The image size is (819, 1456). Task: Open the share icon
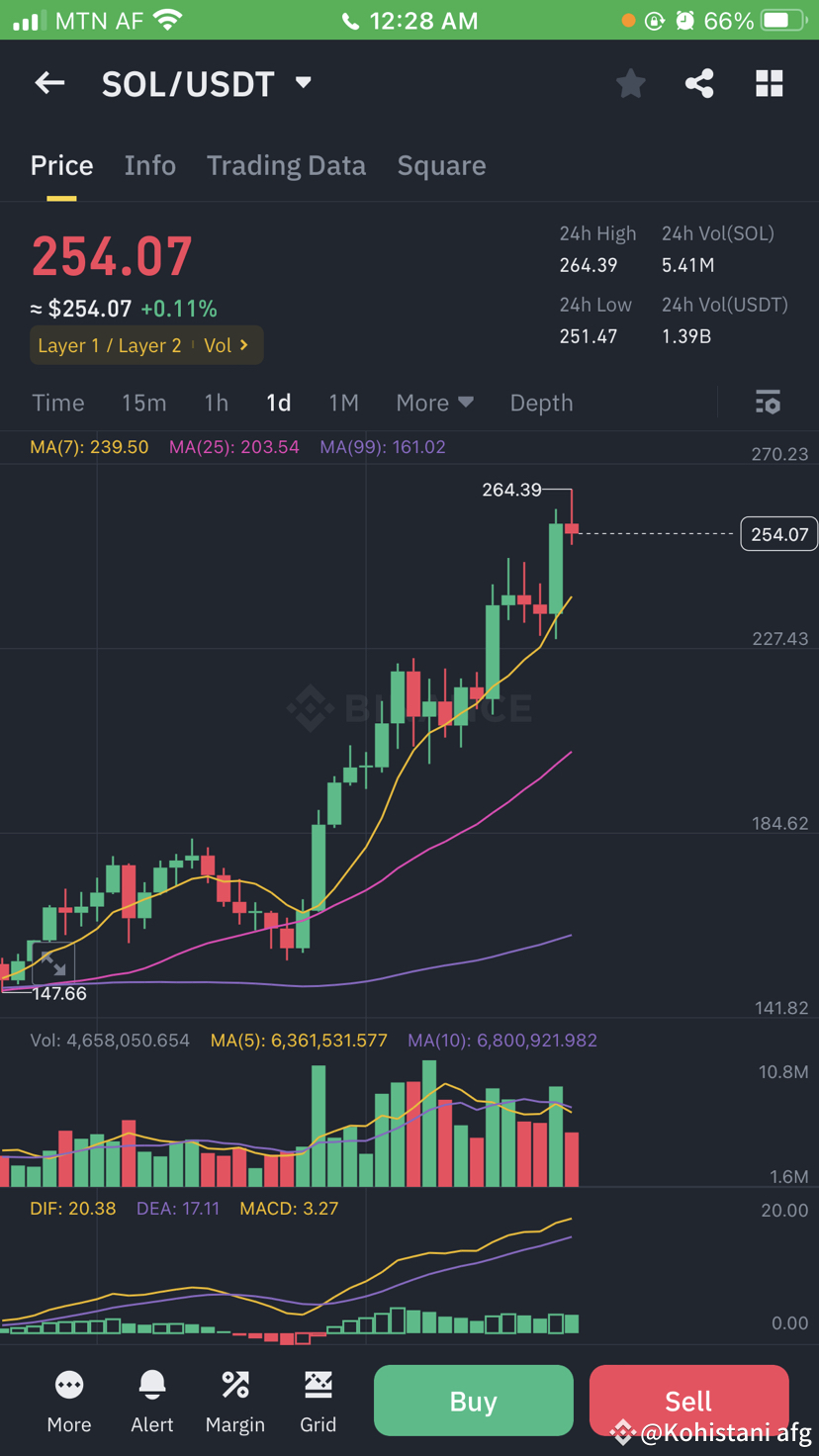pos(699,84)
